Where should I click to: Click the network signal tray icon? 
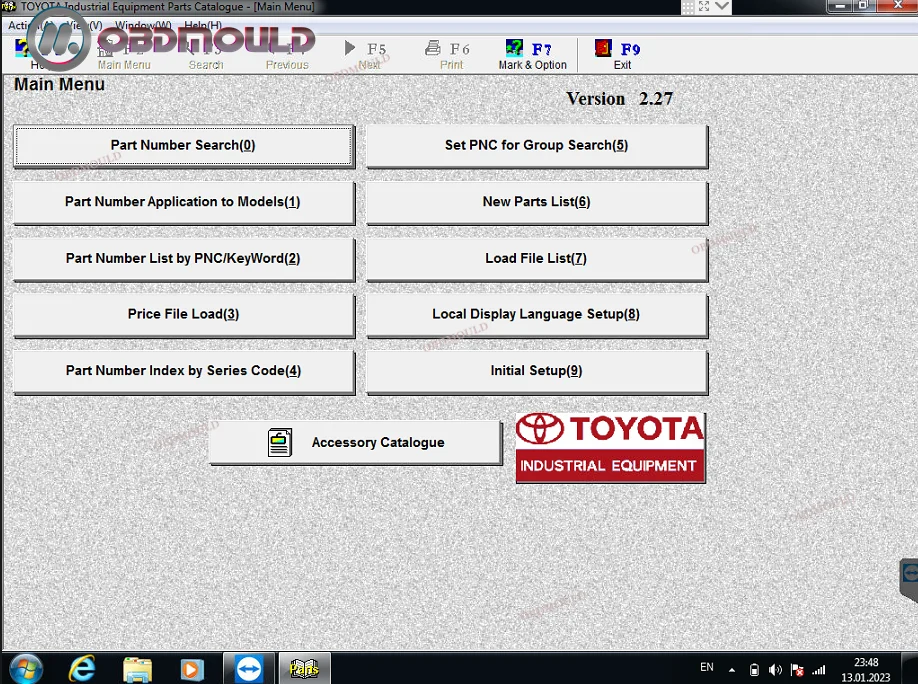point(818,669)
